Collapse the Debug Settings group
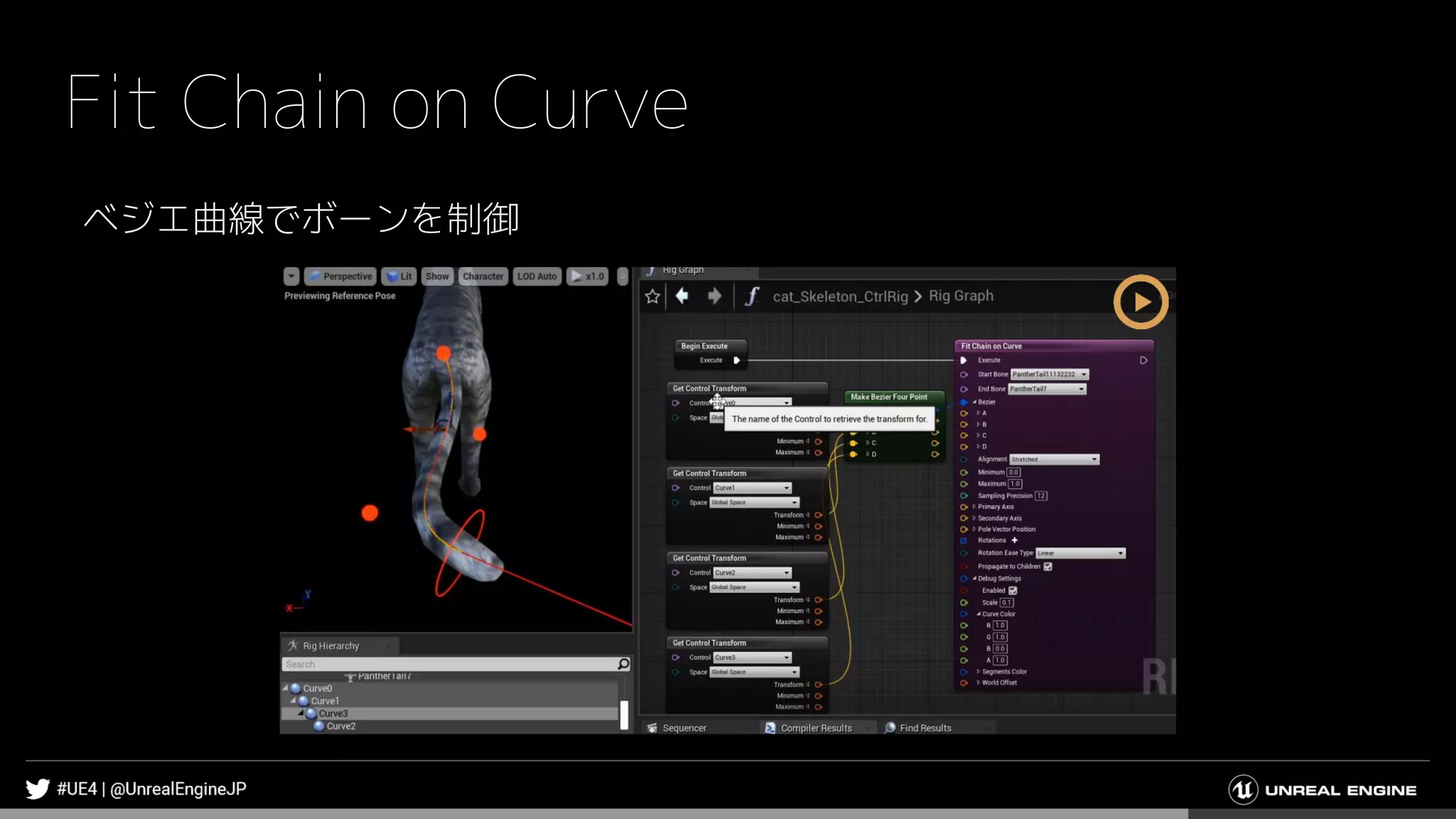The width and height of the screenshot is (1456, 819). tap(975, 579)
